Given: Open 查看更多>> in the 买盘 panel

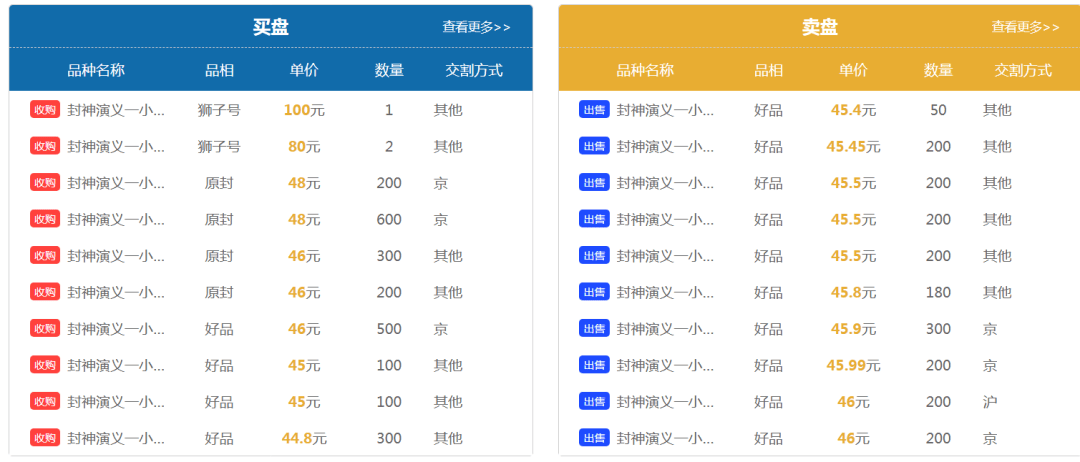Looking at the screenshot, I should click(476, 27).
